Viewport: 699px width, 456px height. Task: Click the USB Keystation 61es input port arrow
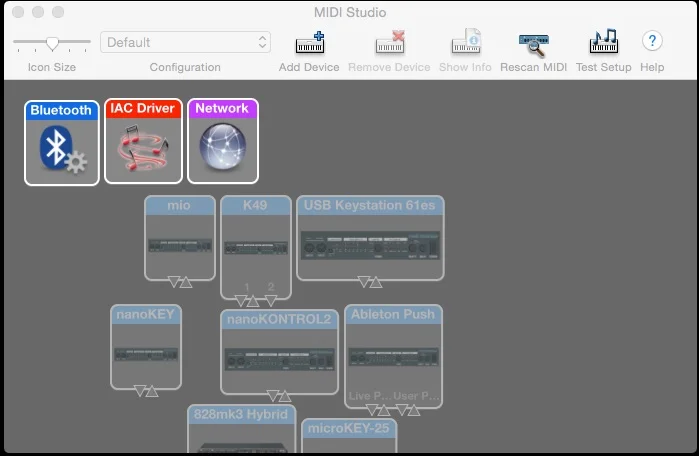tap(376, 282)
